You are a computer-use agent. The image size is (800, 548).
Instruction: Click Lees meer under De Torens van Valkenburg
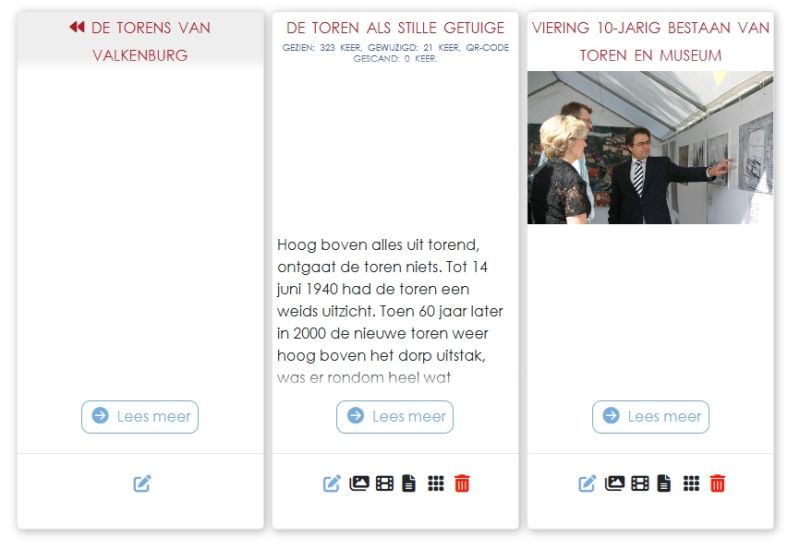point(140,416)
